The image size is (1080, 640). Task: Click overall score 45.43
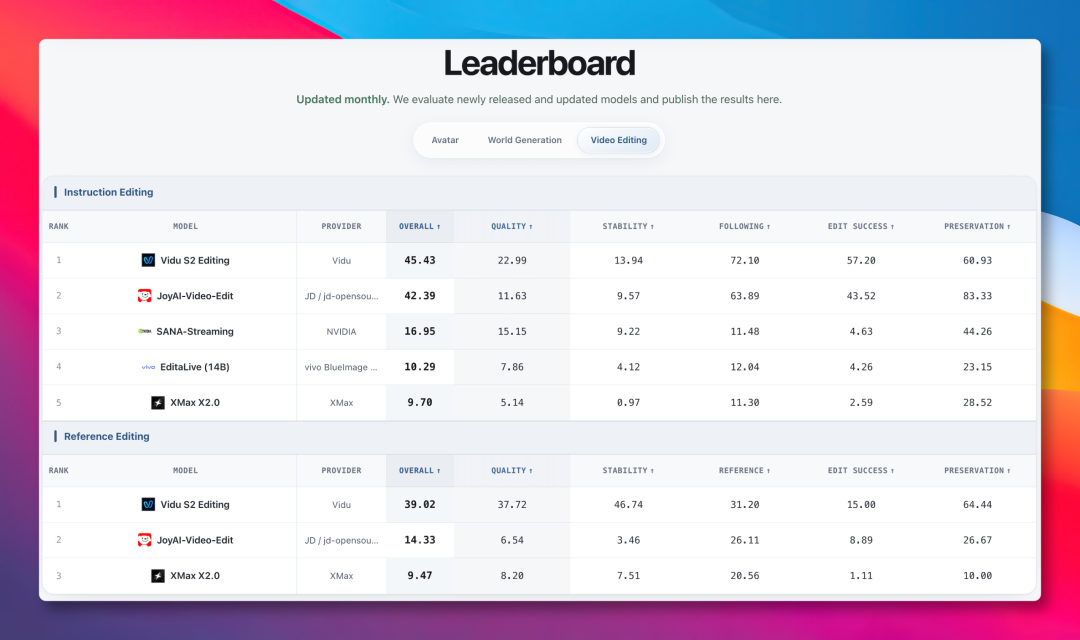pyautogui.click(x=419, y=260)
